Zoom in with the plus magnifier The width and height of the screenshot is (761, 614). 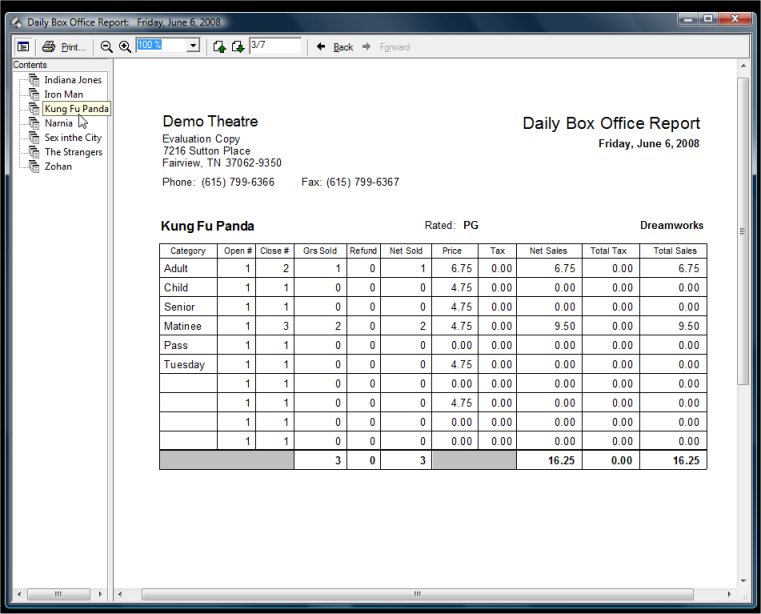pyautogui.click(x=125, y=47)
